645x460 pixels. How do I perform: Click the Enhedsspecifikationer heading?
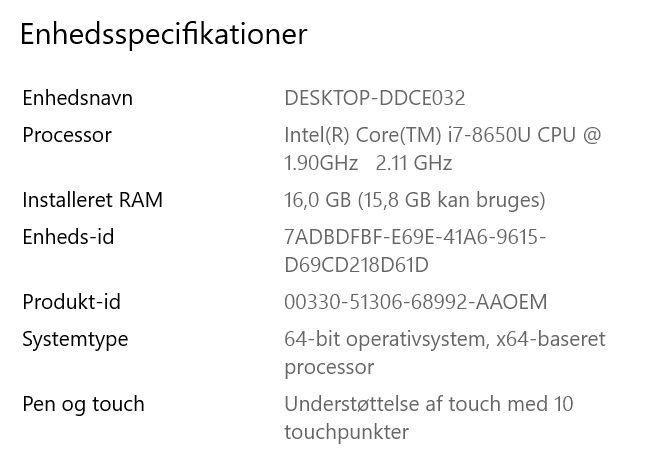164,34
